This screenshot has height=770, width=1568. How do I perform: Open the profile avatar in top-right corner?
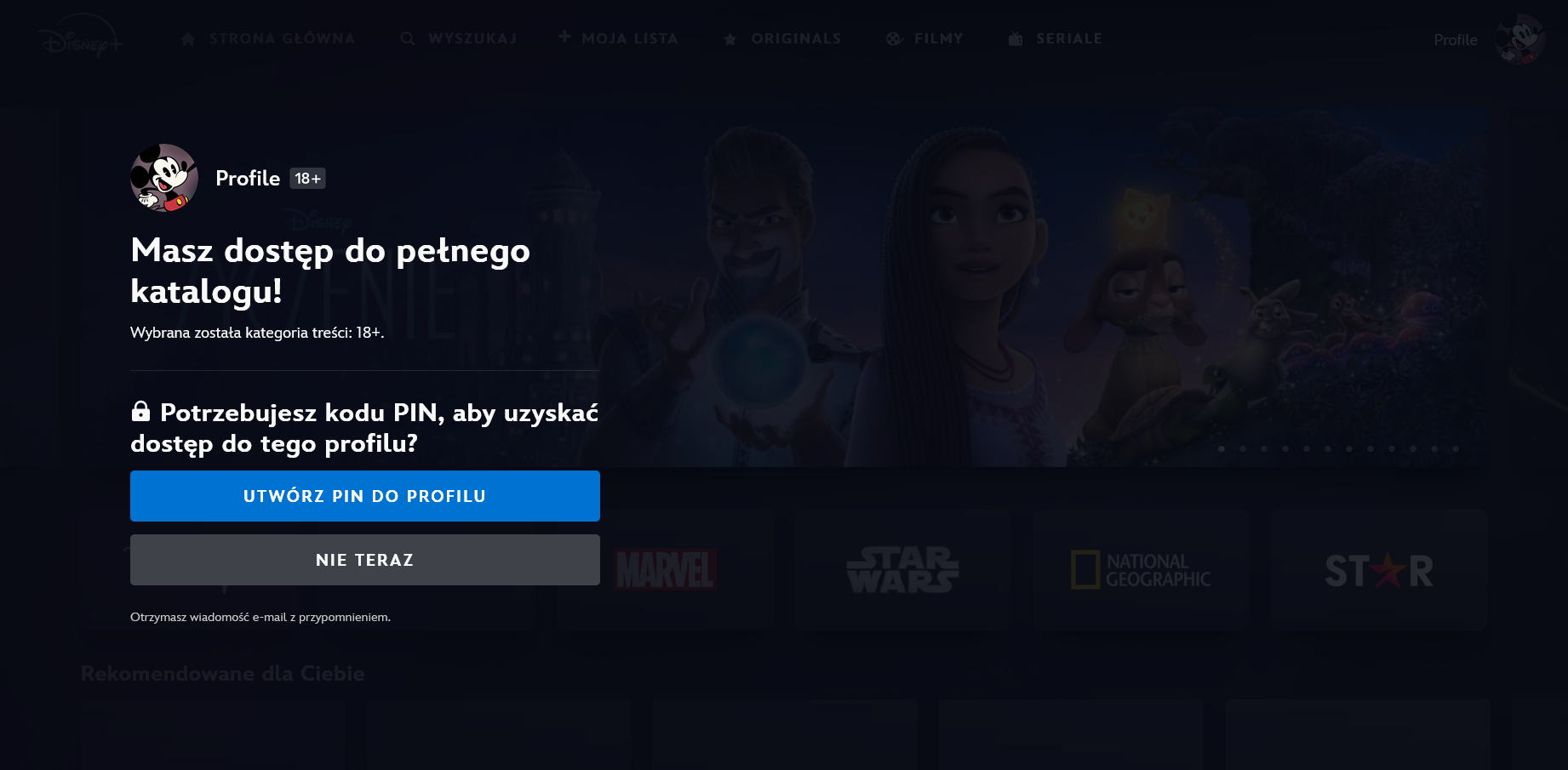pos(1520,39)
